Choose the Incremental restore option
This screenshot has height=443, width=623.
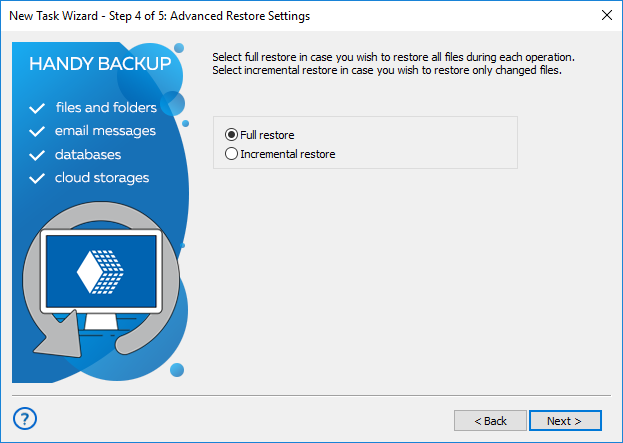pyautogui.click(x=232, y=154)
